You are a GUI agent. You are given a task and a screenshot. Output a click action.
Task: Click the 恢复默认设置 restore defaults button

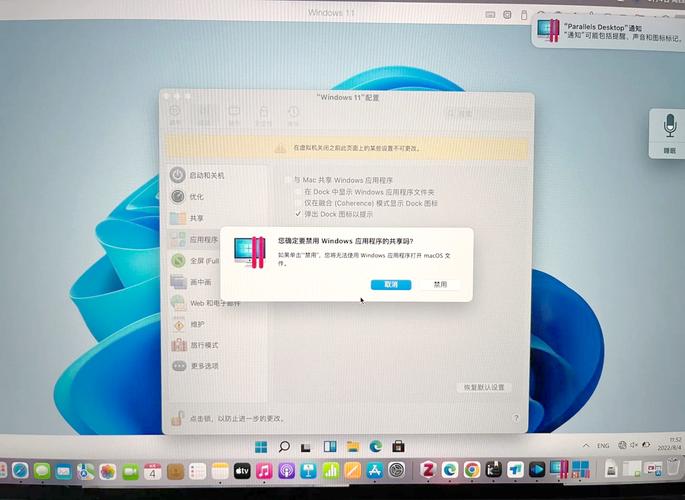coord(484,387)
